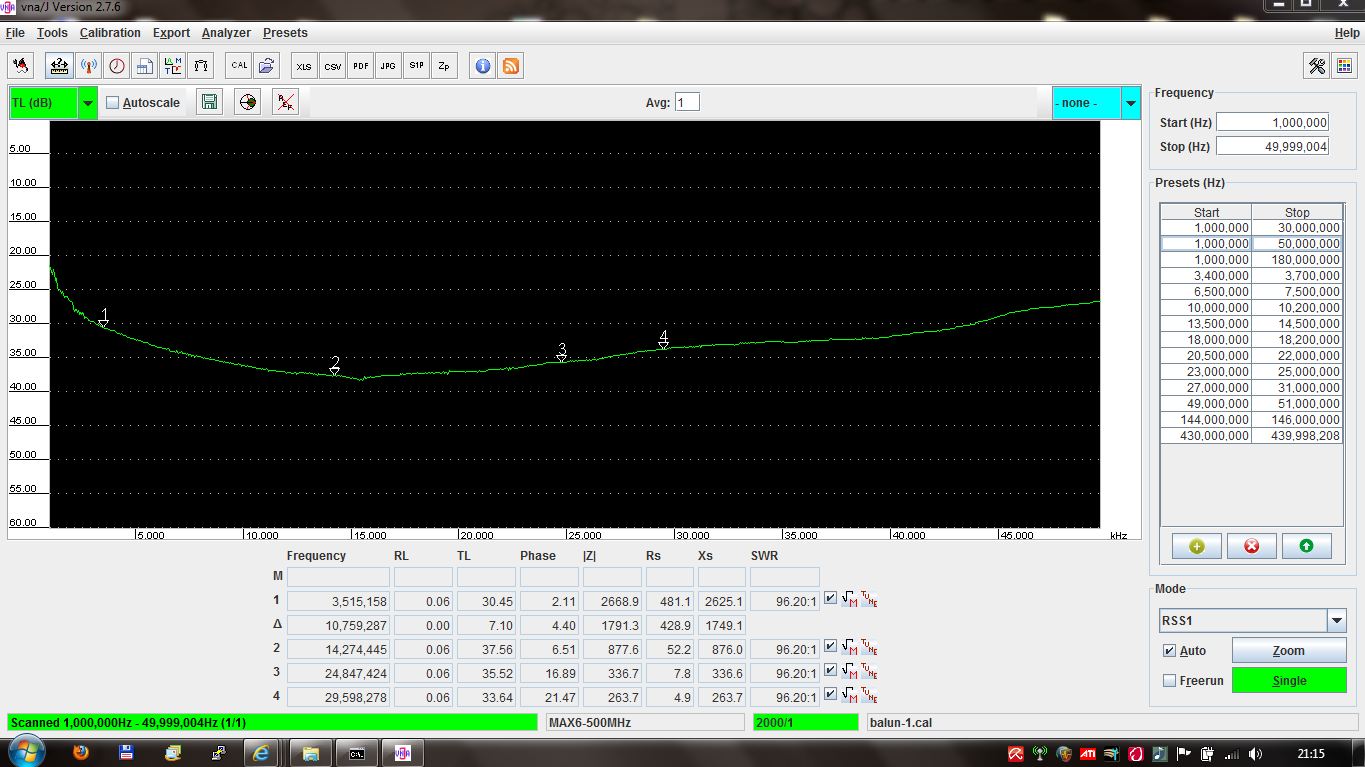Export scan data as XLS

pyautogui.click(x=304, y=66)
